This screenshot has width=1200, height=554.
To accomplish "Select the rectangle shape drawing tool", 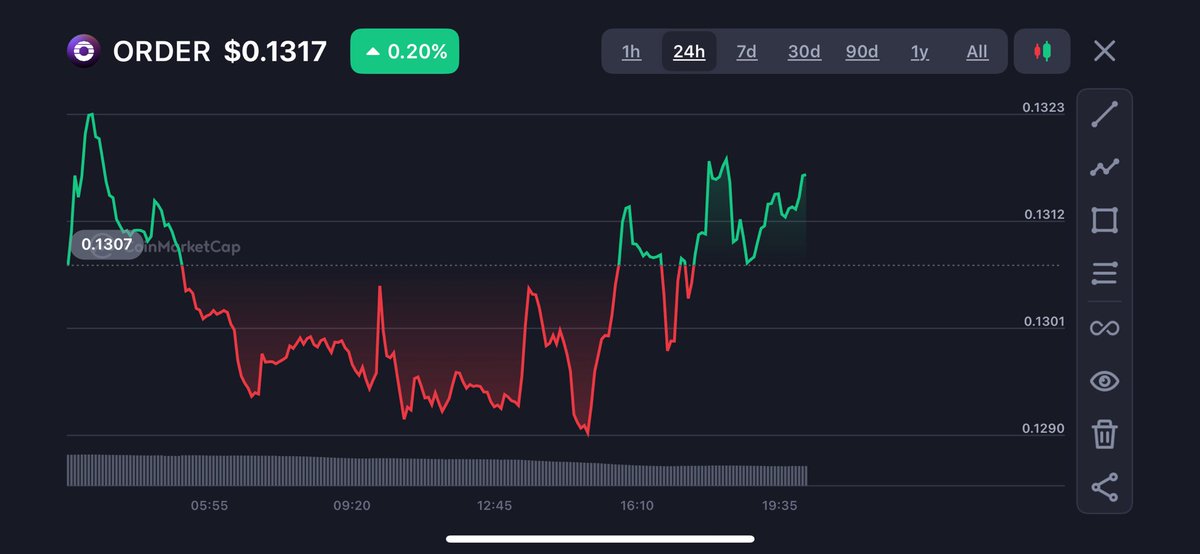I will (x=1104, y=221).
